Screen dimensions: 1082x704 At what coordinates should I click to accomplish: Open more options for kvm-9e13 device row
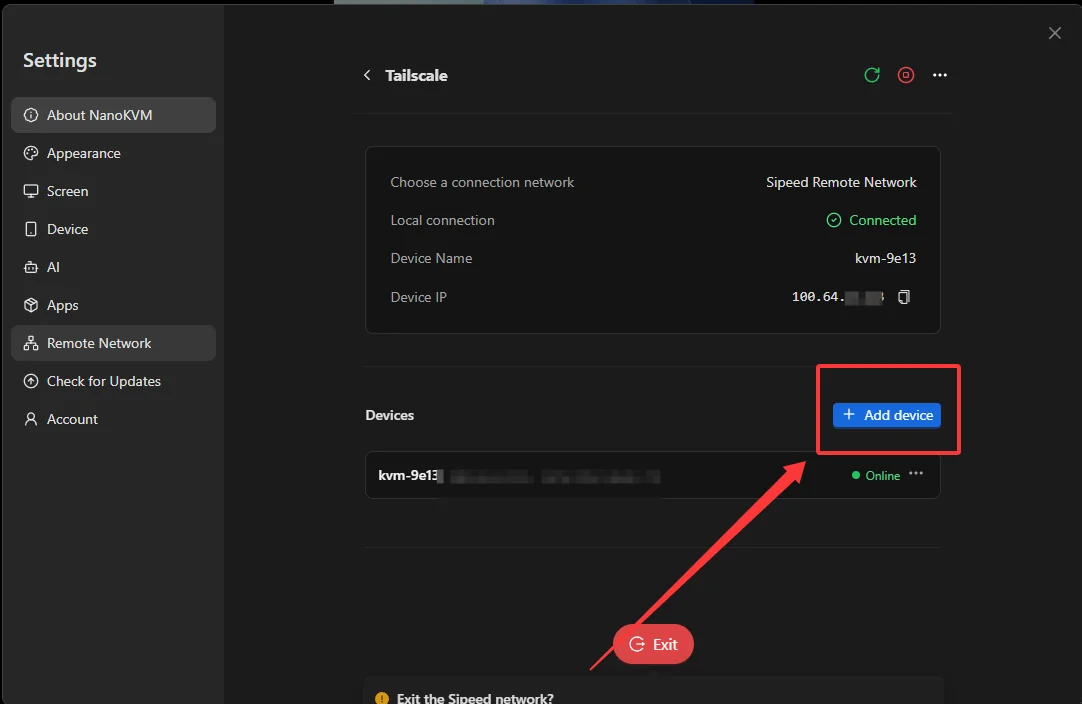tap(916, 473)
